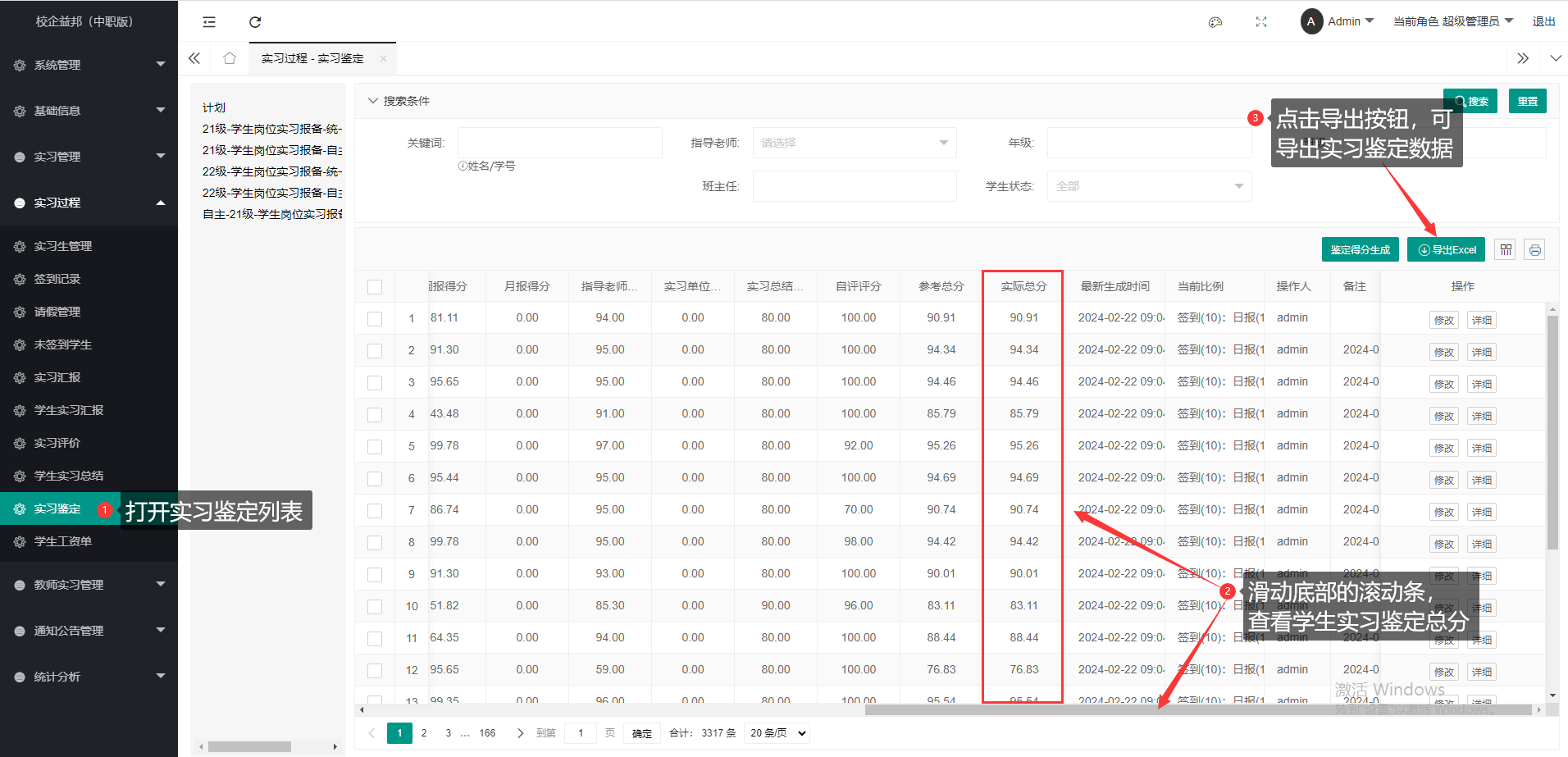
Task: Click the page refresh icon
Action: pyautogui.click(x=255, y=22)
